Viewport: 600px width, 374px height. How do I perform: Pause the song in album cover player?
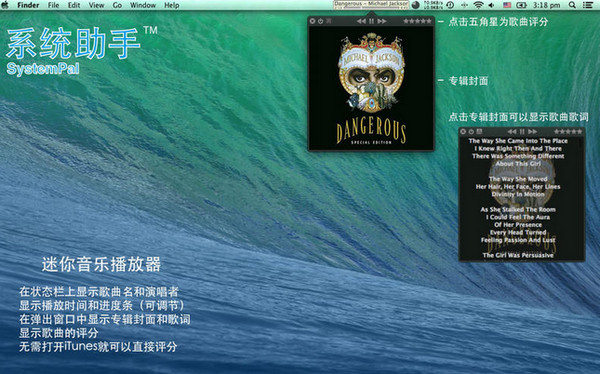(371, 21)
